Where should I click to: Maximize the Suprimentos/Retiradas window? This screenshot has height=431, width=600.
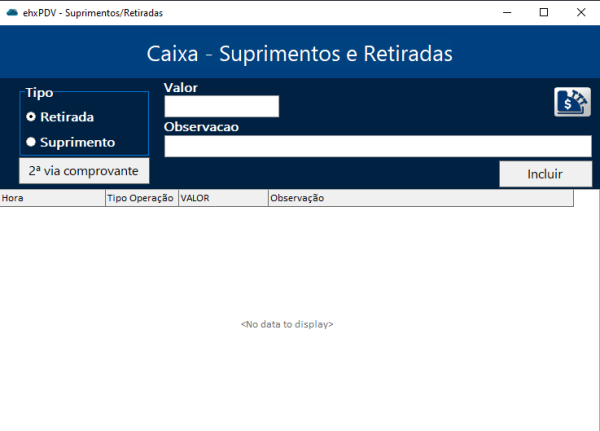543,12
